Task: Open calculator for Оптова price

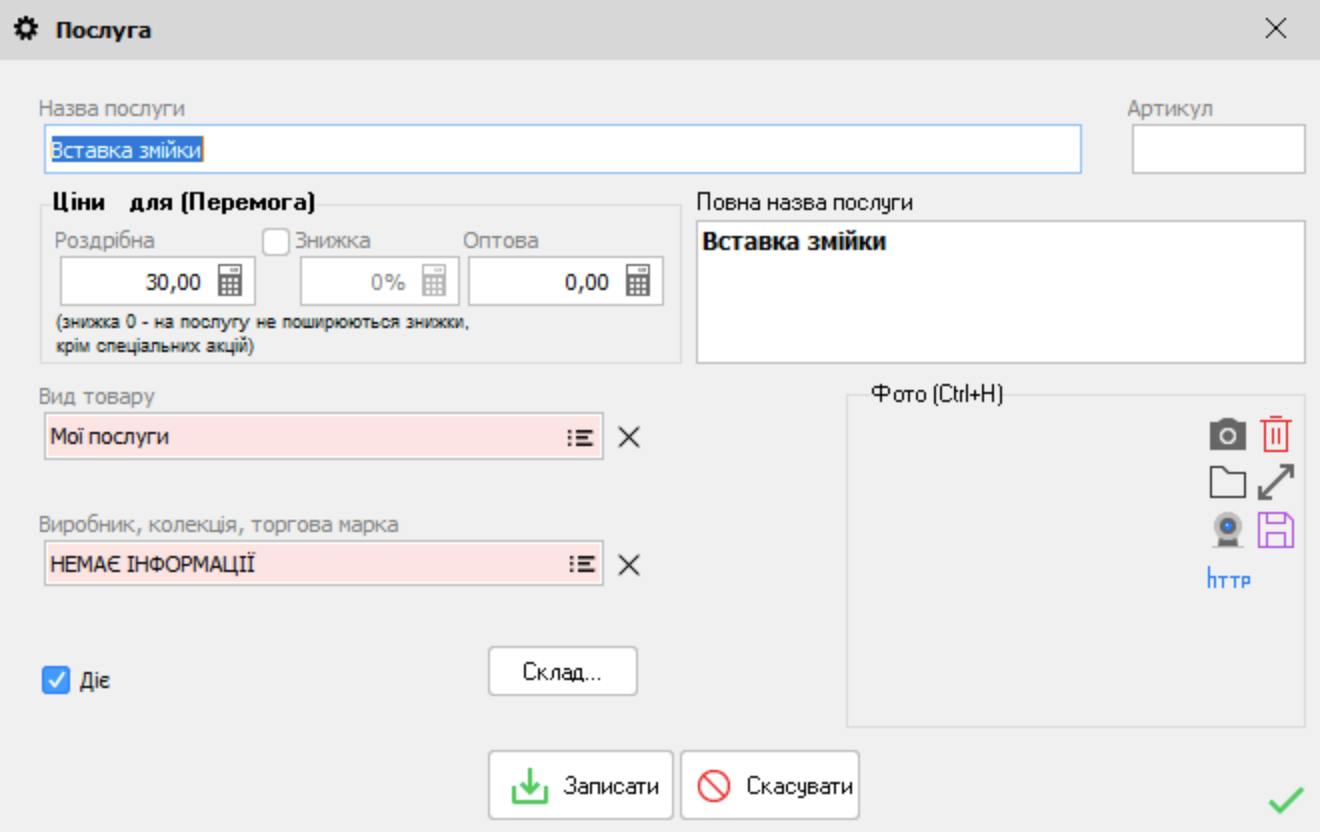Action: click(x=638, y=282)
